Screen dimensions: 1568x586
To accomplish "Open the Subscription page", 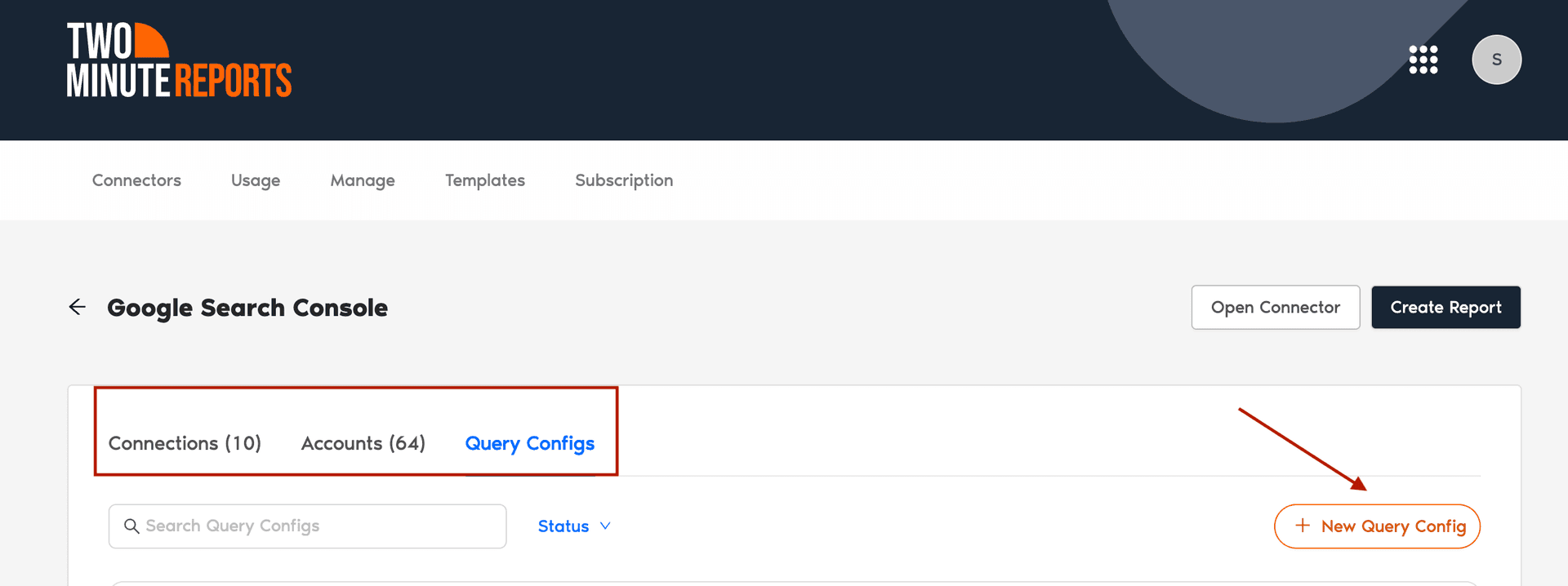I will 623,180.
